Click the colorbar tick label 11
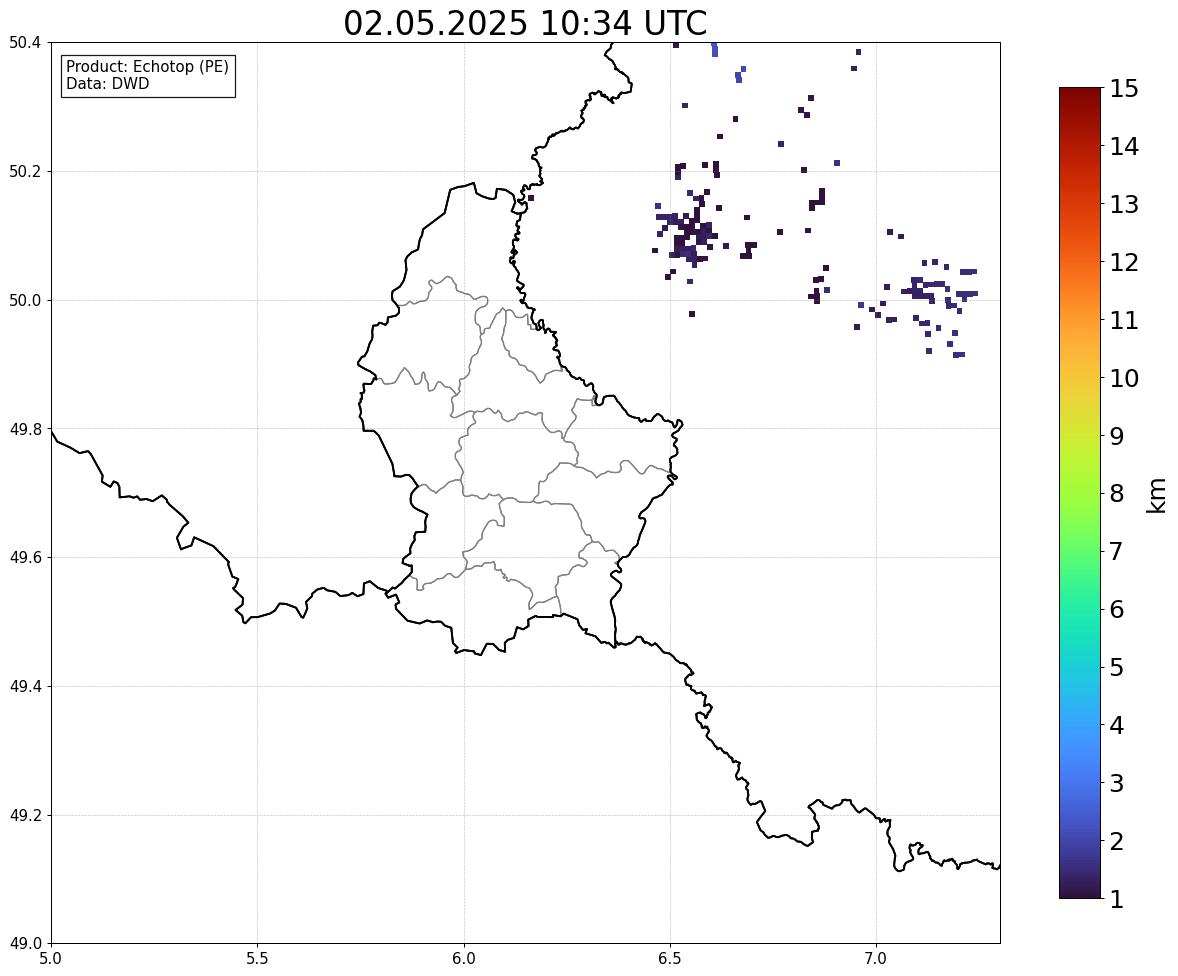1178x976 pixels. pos(1124,320)
